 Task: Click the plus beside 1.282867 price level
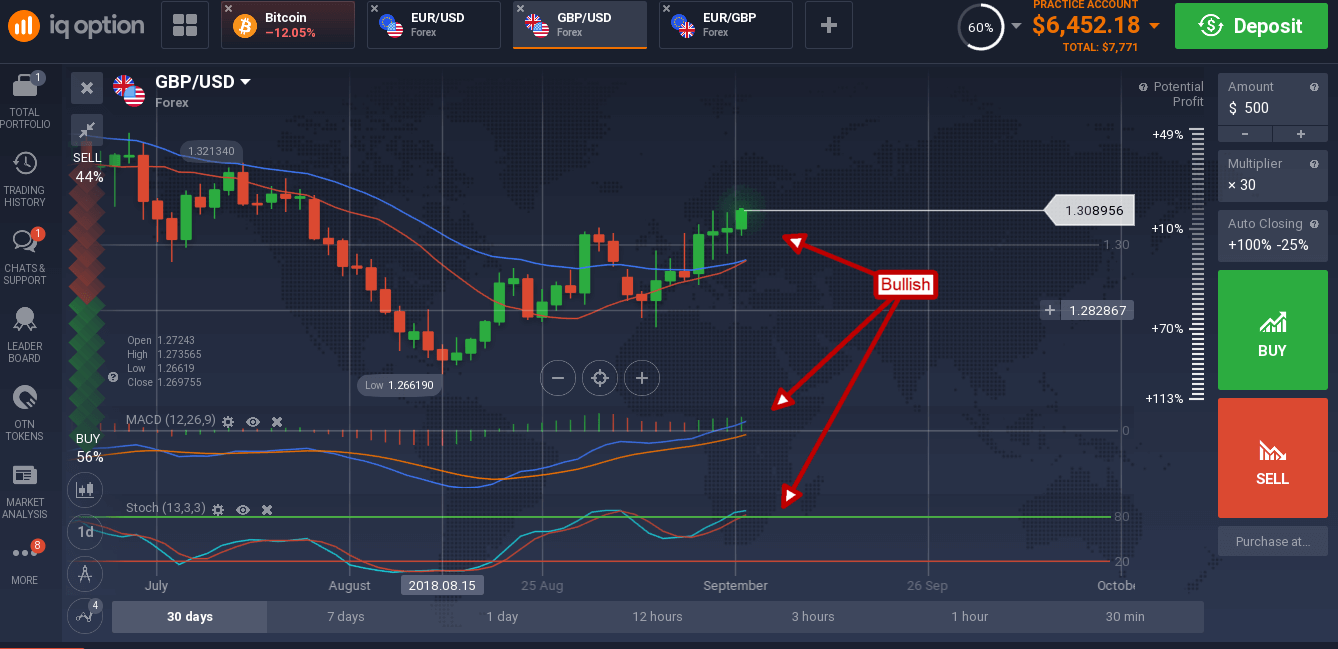1050,310
